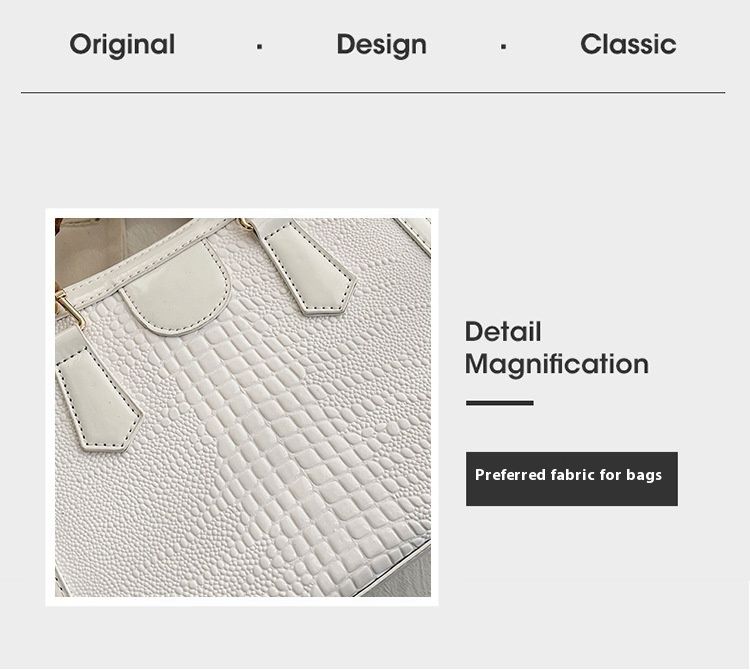Click the long horizontal divider under the headings
Viewport: 750px width, 671px height.
373,93
